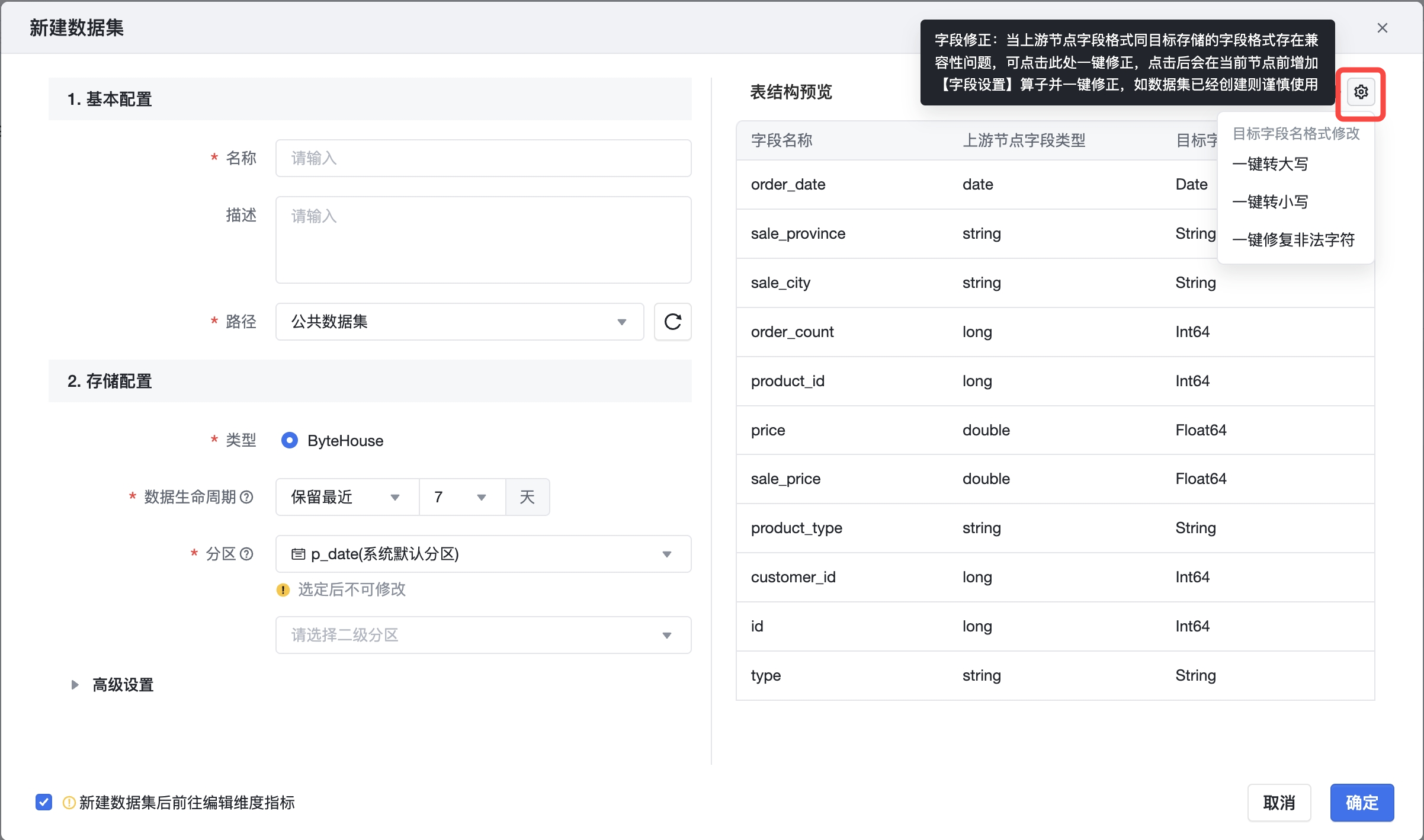The width and height of the screenshot is (1424, 840).
Task: Open the 请选择二级分区 dropdown
Action: click(x=483, y=635)
